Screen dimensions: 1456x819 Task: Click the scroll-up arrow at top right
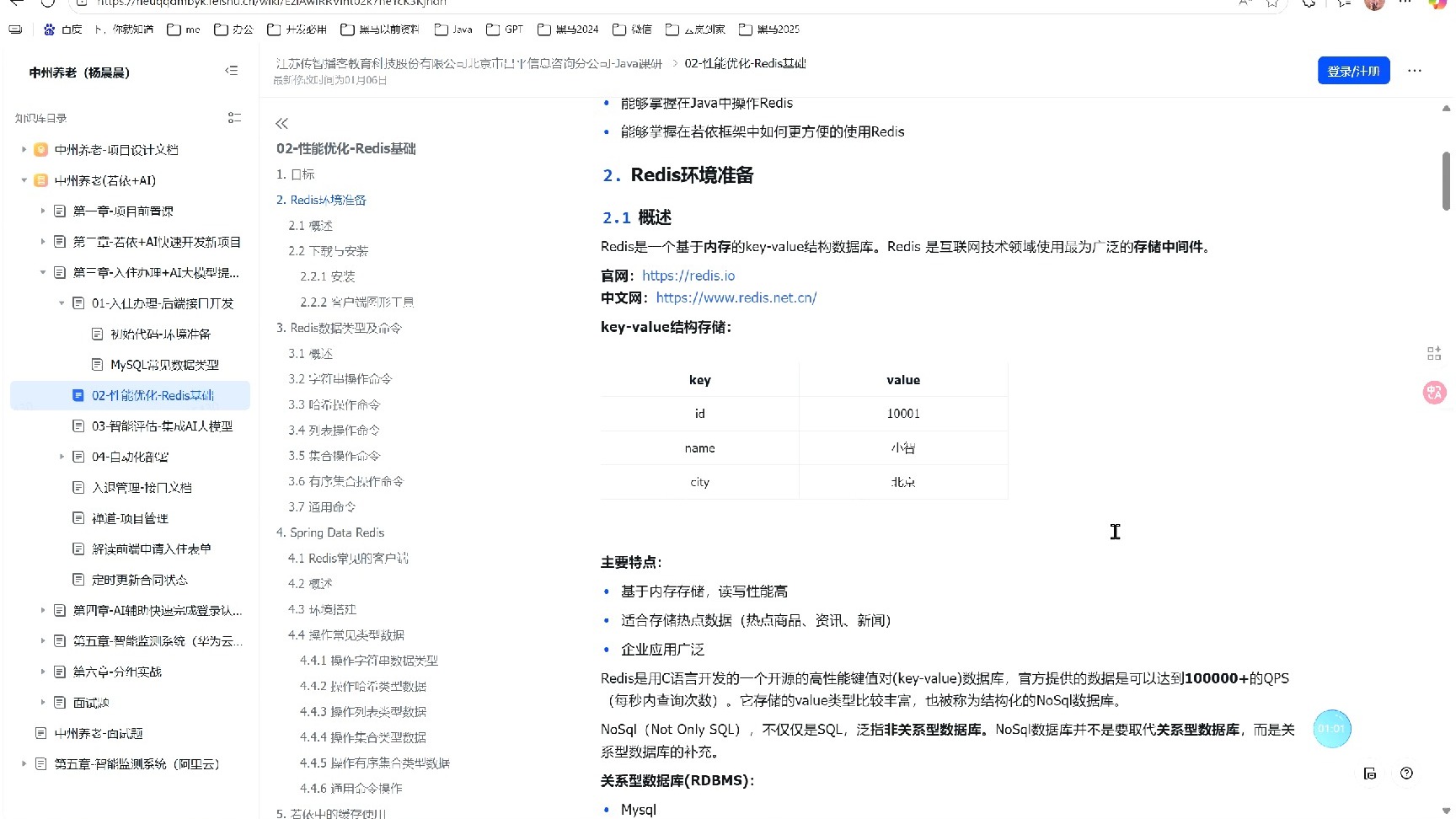click(x=1446, y=108)
